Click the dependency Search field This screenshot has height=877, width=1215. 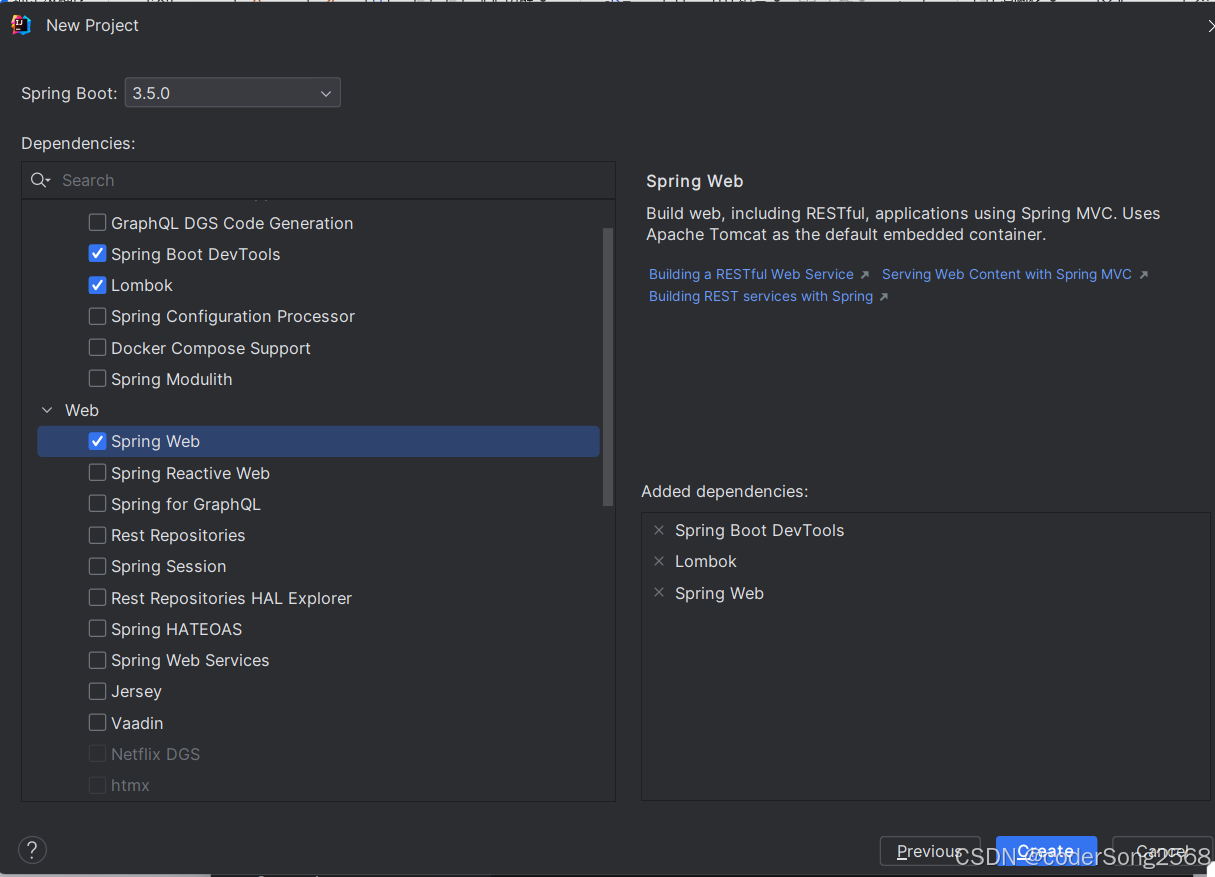[x=318, y=180]
